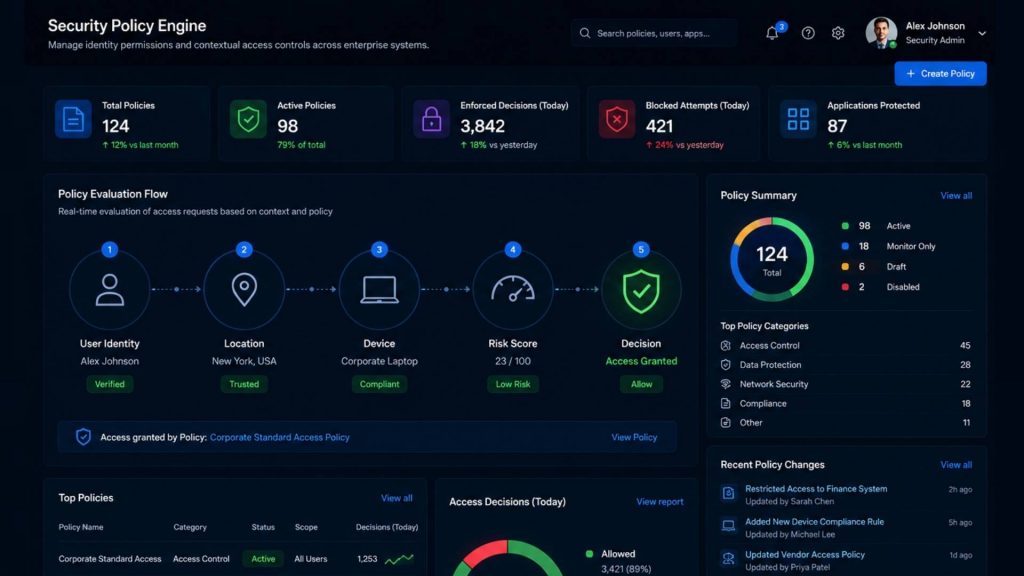Click the Active Policies shield icon
The width and height of the screenshot is (1024, 576).
coord(248,119)
